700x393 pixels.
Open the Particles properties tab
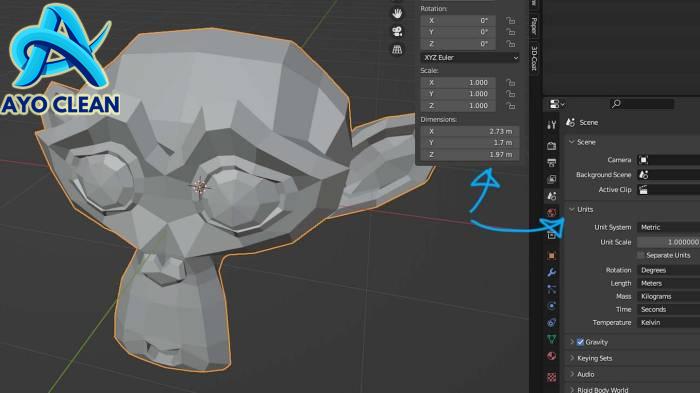point(552,289)
